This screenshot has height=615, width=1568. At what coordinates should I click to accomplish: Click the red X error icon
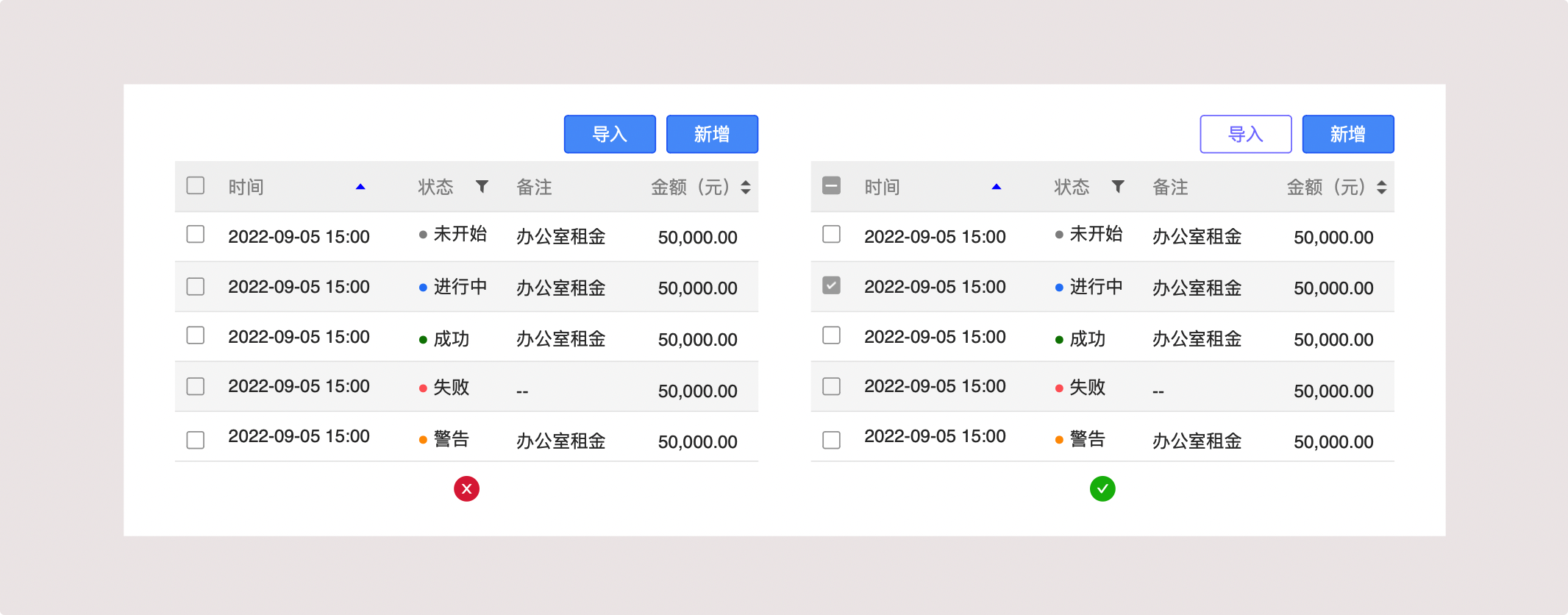click(x=466, y=488)
